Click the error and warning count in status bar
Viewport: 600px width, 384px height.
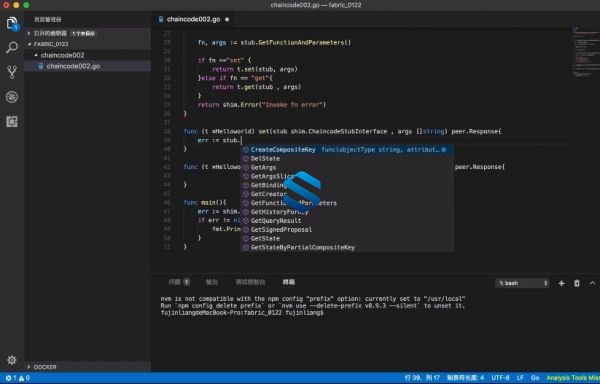pyautogui.click(x=18, y=378)
